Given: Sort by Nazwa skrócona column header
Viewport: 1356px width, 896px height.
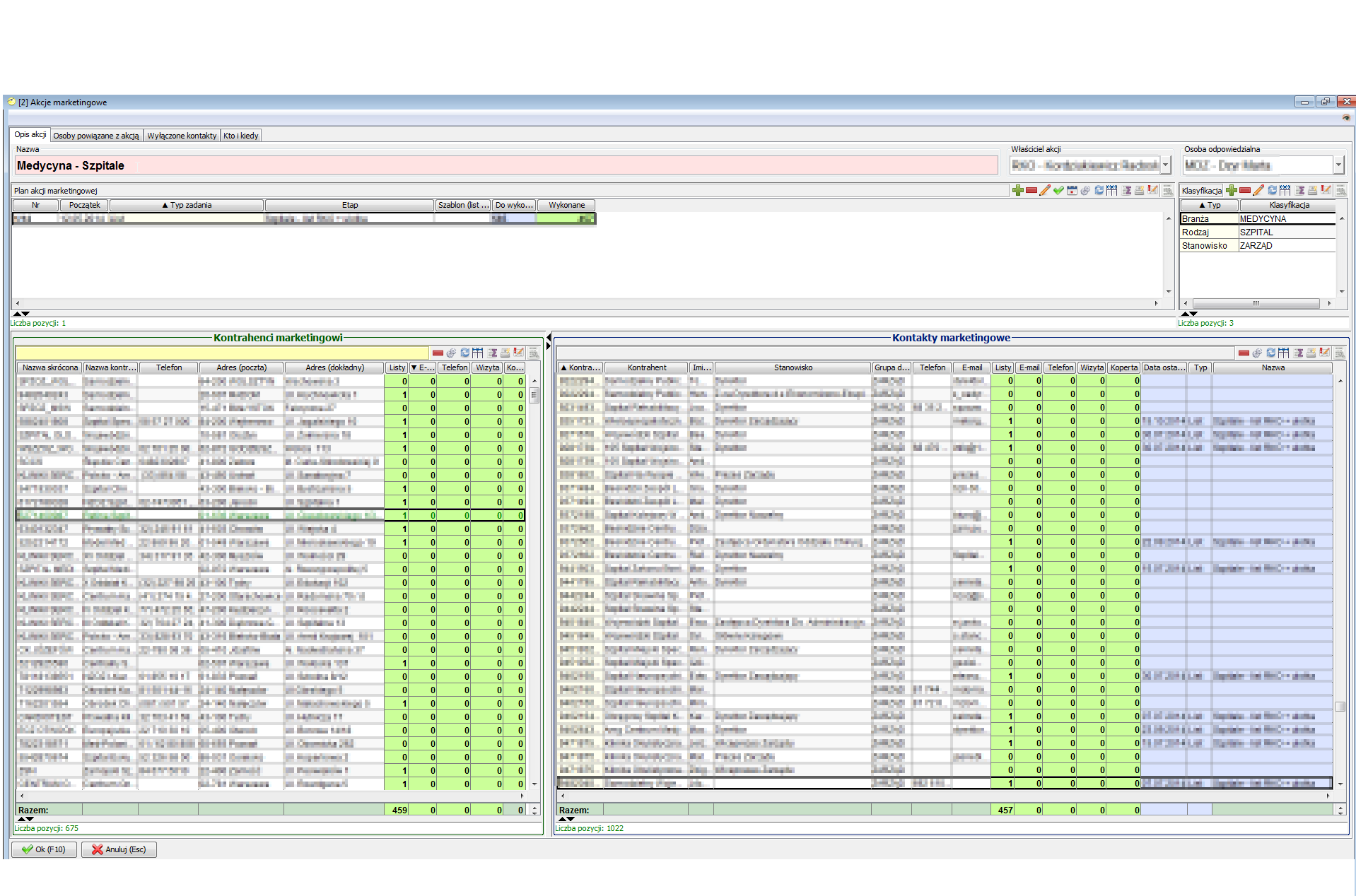Looking at the screenshot, I should [x=50, y=367].
